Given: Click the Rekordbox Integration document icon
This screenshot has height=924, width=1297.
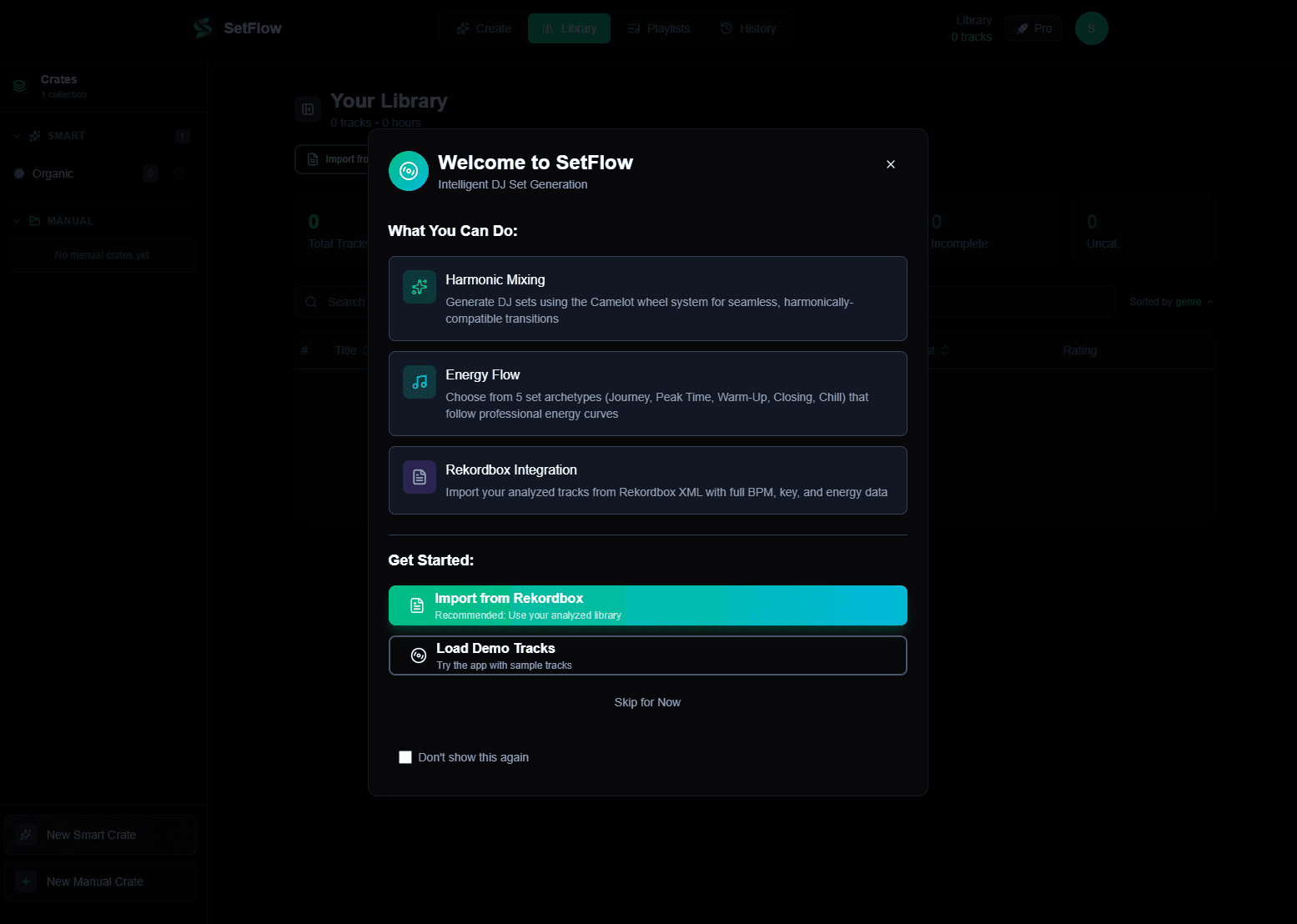Looking at the screenshot, I should pos(419,476).
